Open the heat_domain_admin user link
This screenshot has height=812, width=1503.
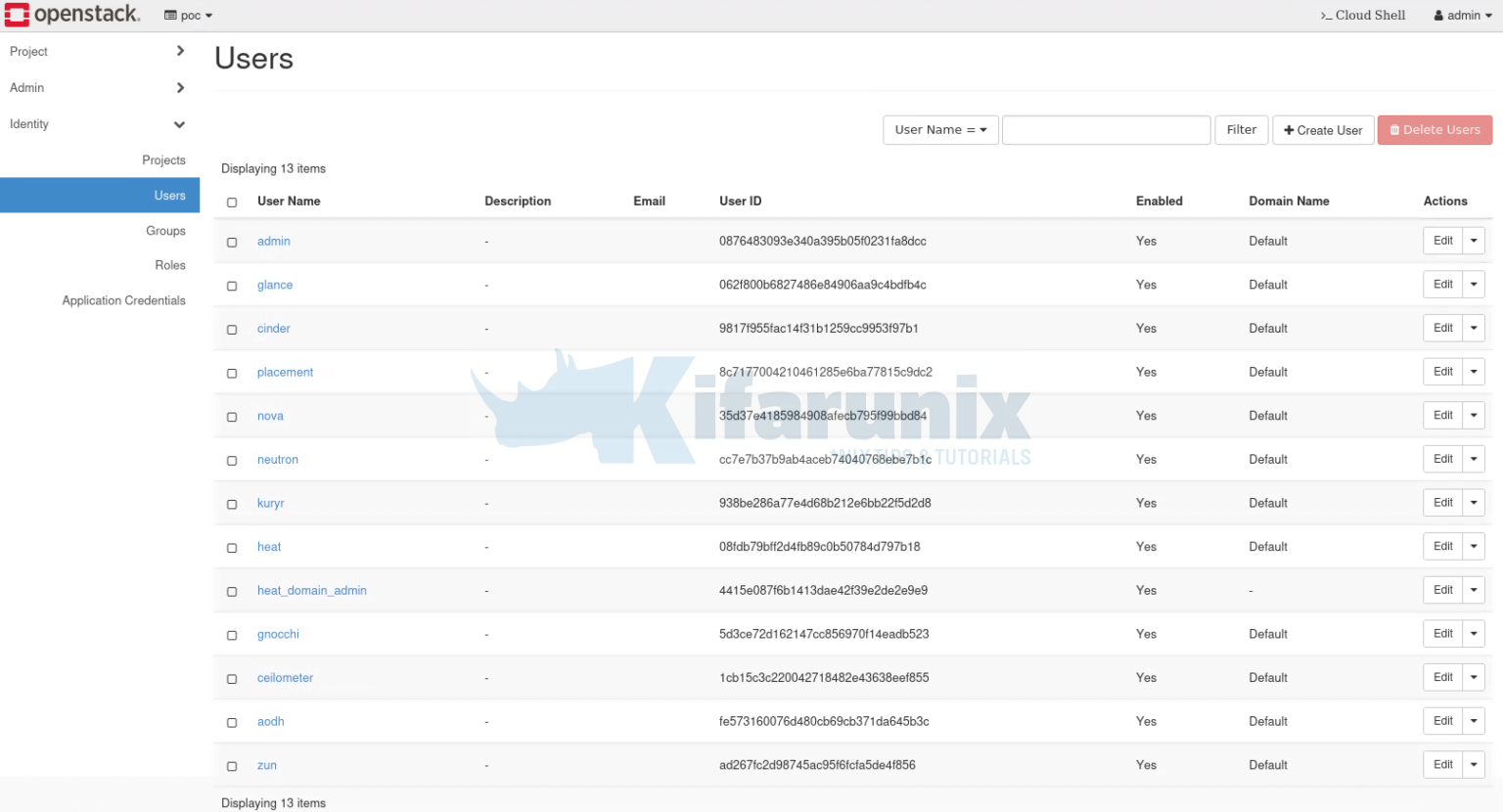click(x=311, y=591)
